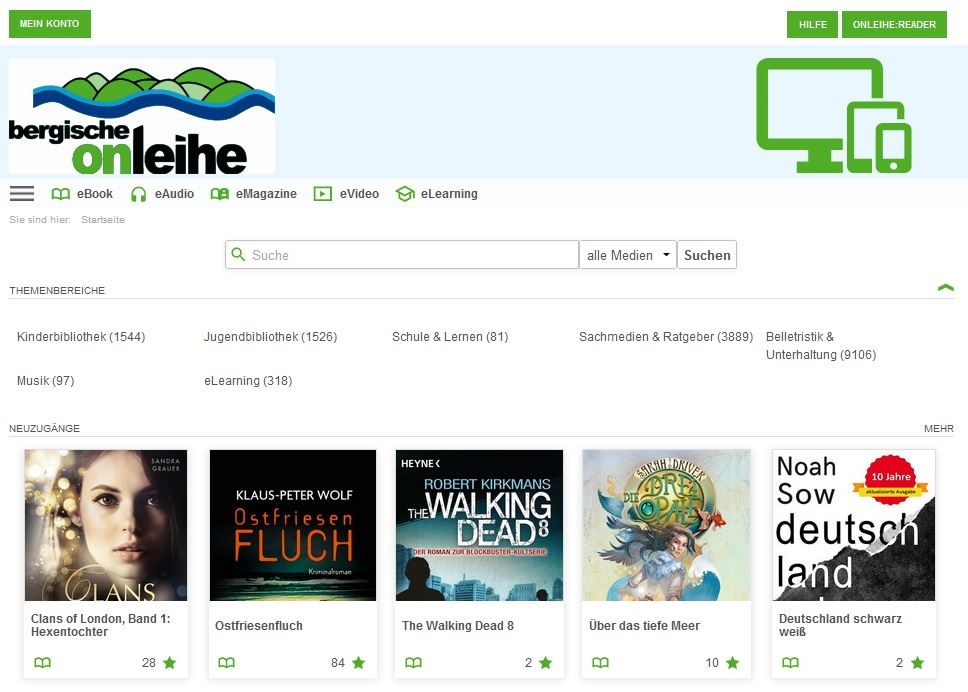Screen dimensions: 968x692
Task: Click eBook icon under Über das tiefe Meer
Action: click(x=601, y=662)
